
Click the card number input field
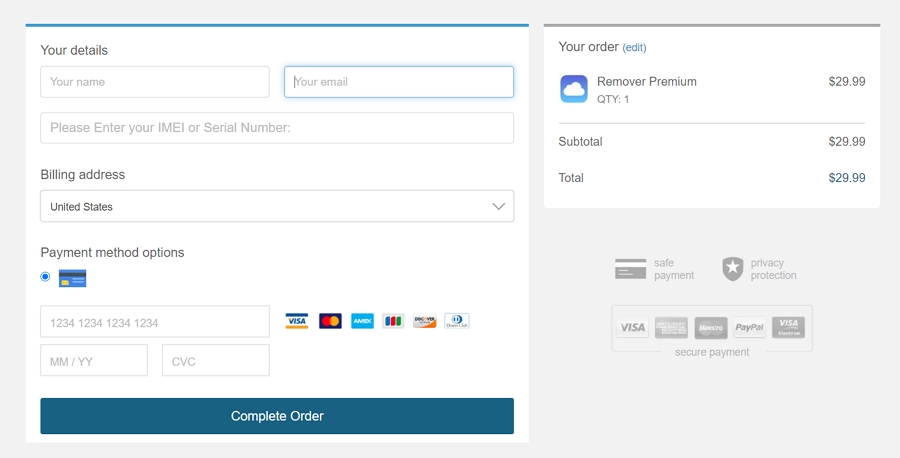click(155, 321)
